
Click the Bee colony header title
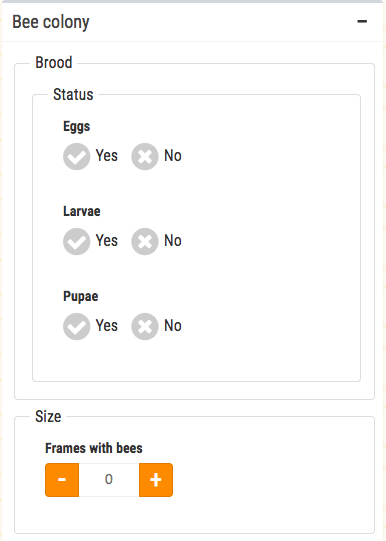pos(51,22)
